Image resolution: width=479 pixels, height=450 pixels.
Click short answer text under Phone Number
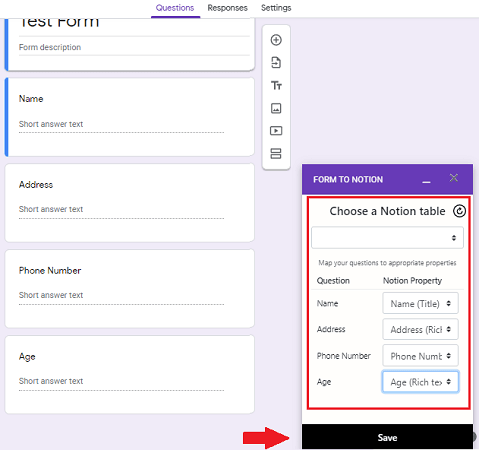(x=51, y=295)
